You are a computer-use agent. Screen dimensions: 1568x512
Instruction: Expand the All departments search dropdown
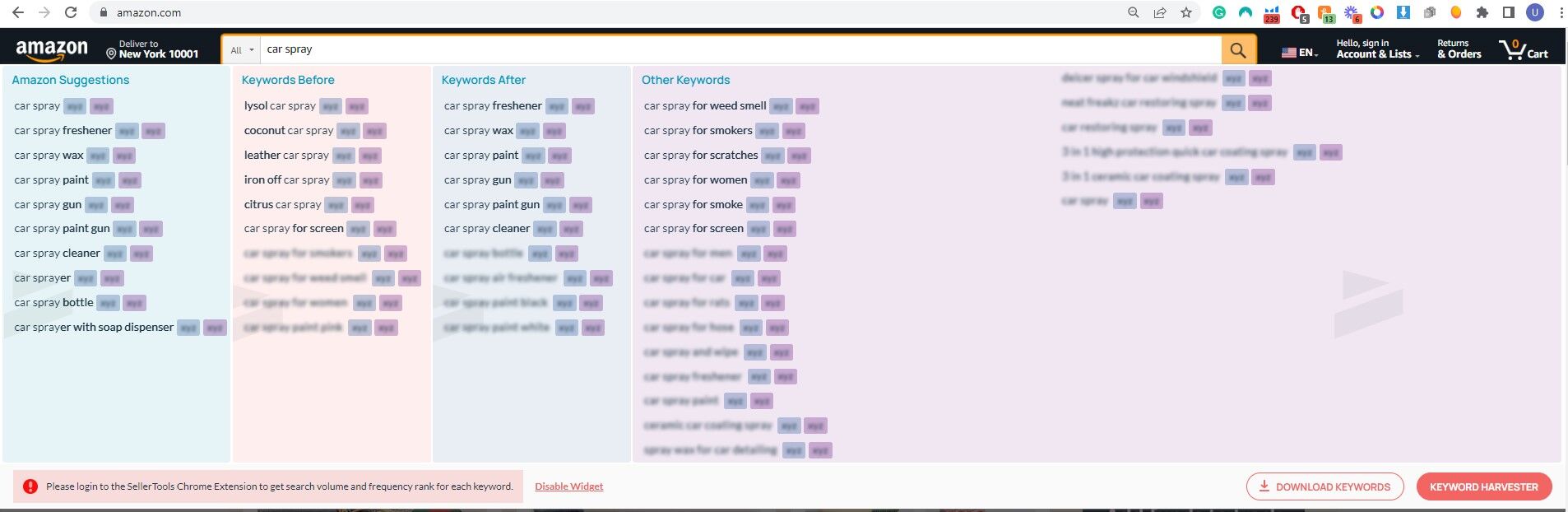[x=242, y=50]
